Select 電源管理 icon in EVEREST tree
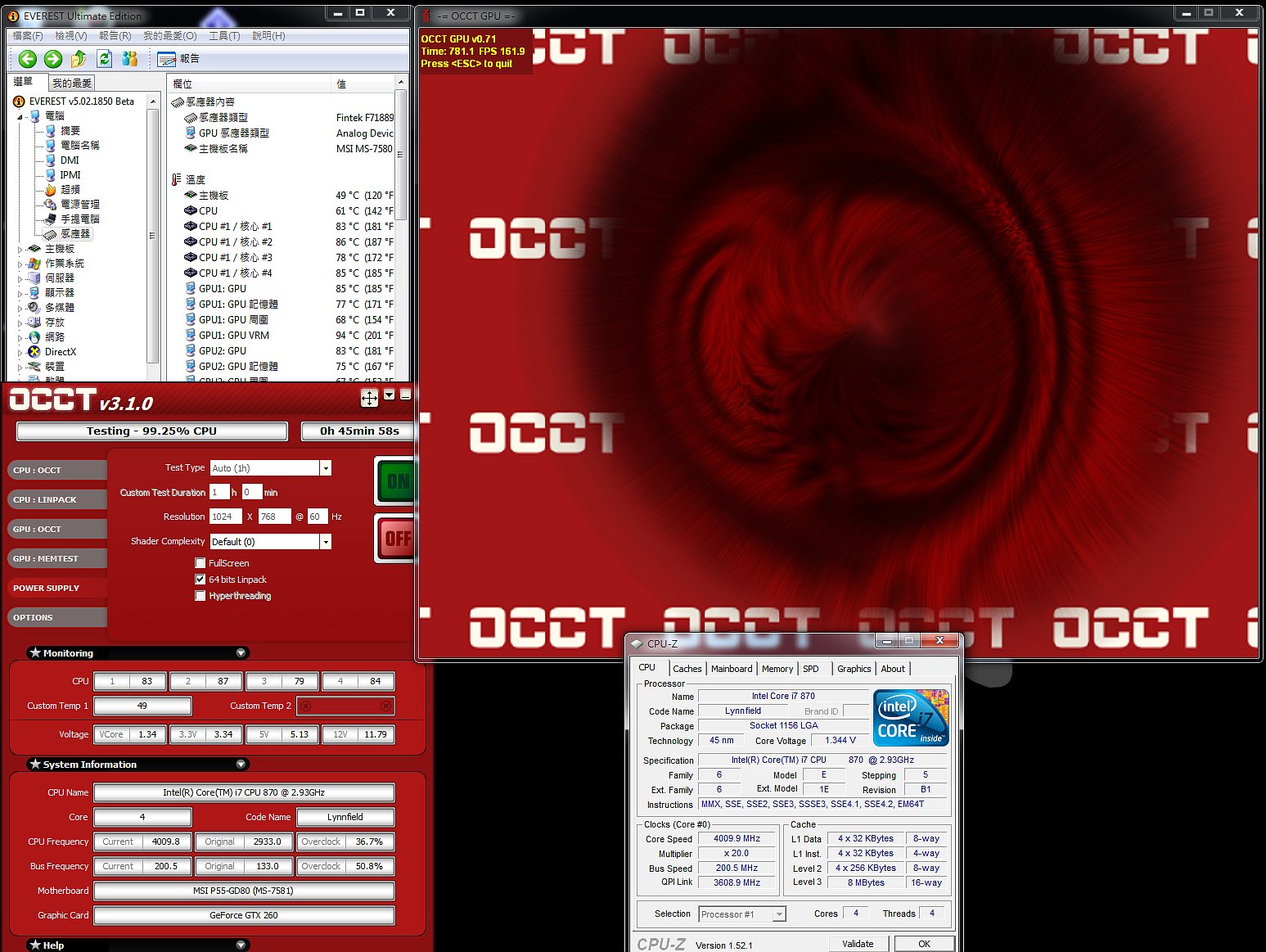Viewport: 1266px width, 952px height. pyautogui.click(x=51, y=204)
